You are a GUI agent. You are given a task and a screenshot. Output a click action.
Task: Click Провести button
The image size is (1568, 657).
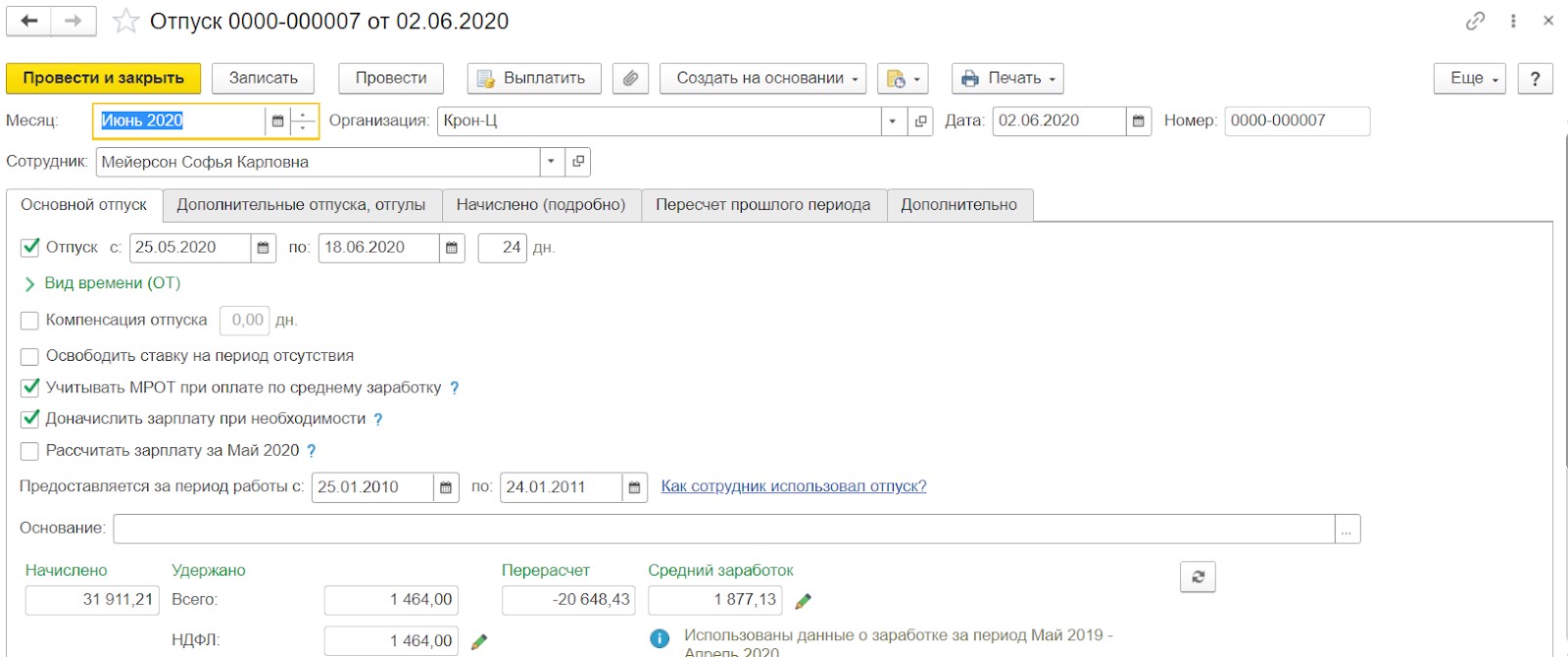point(391,78)
